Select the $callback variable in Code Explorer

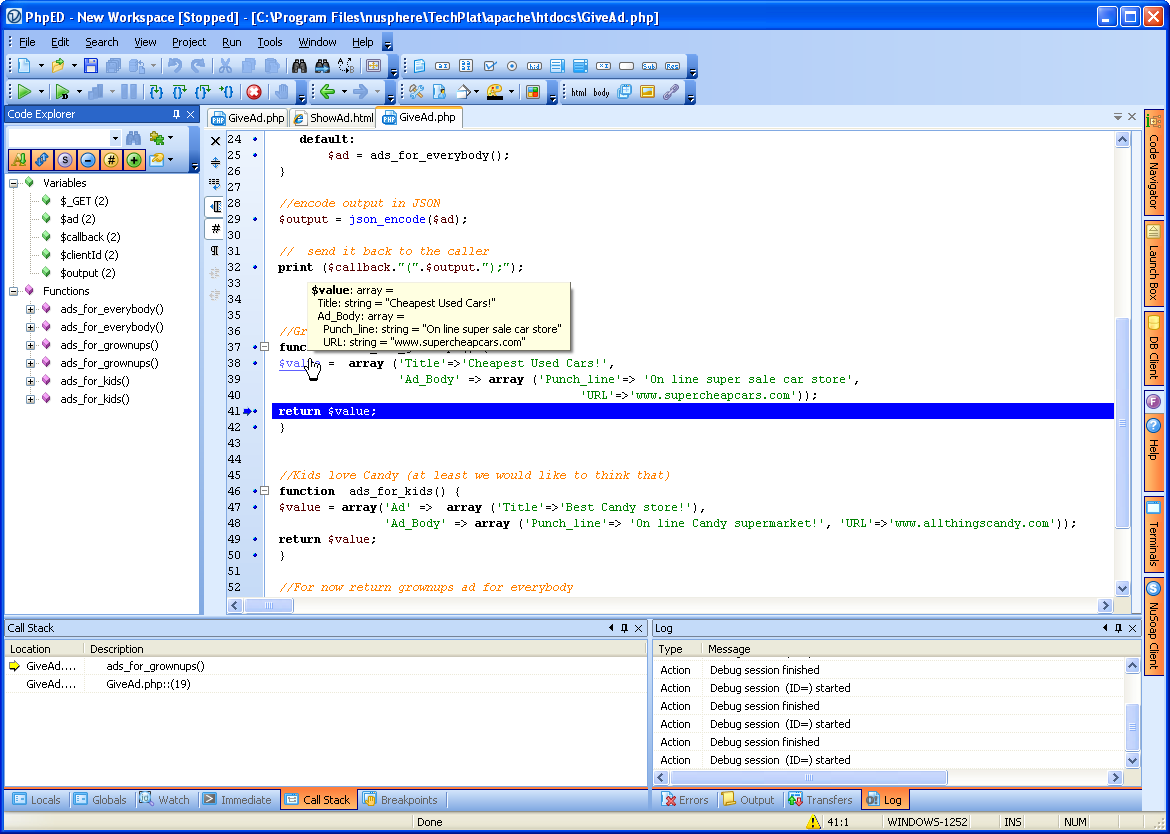coord(89,237)
